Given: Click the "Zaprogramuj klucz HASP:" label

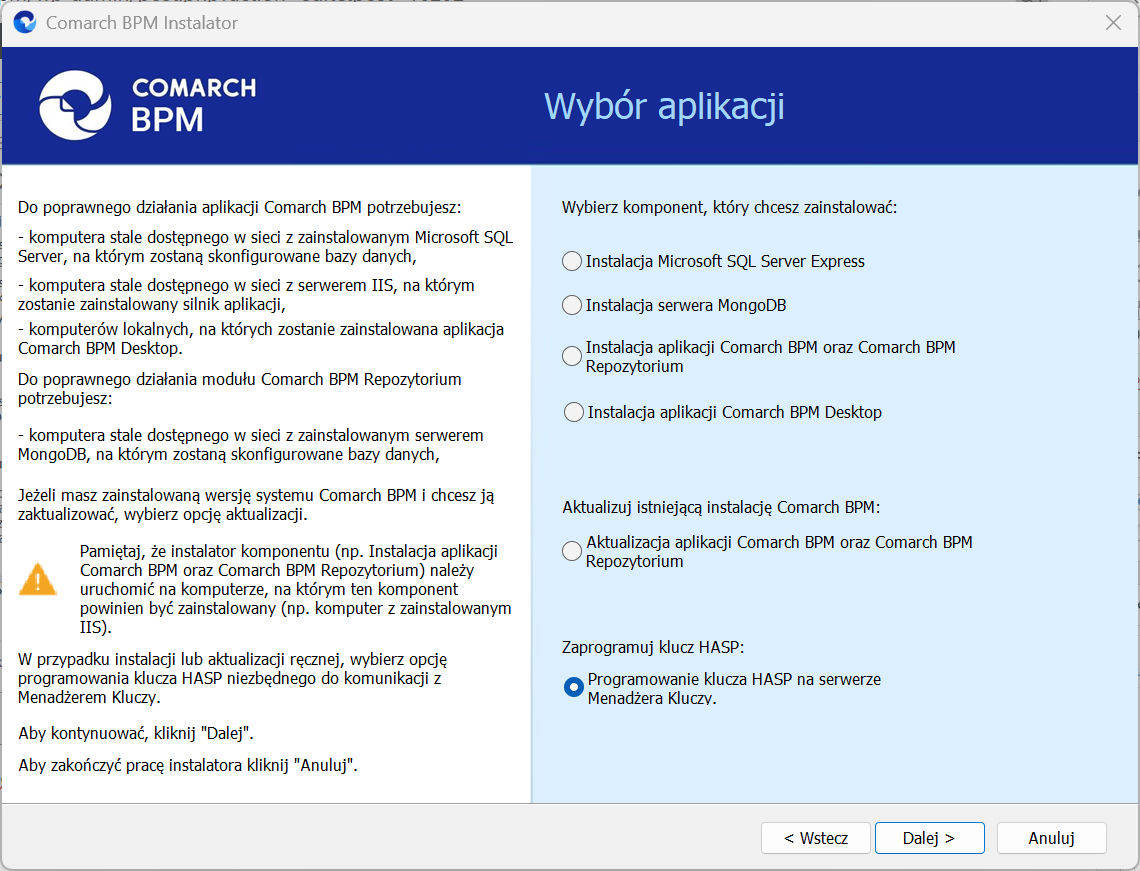Looking at the screenshot, I should pyautogui.click(x=653, y=647).
